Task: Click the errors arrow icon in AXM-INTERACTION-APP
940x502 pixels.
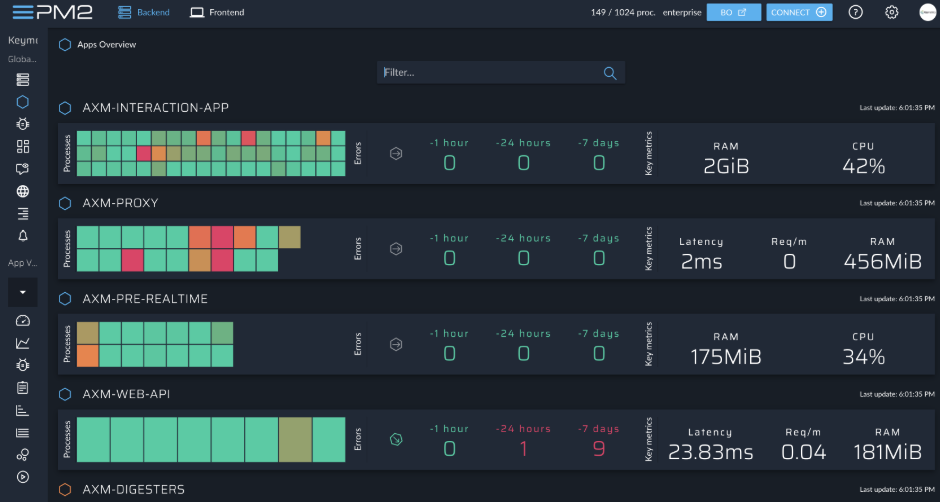Action: [x=396, y=154]
